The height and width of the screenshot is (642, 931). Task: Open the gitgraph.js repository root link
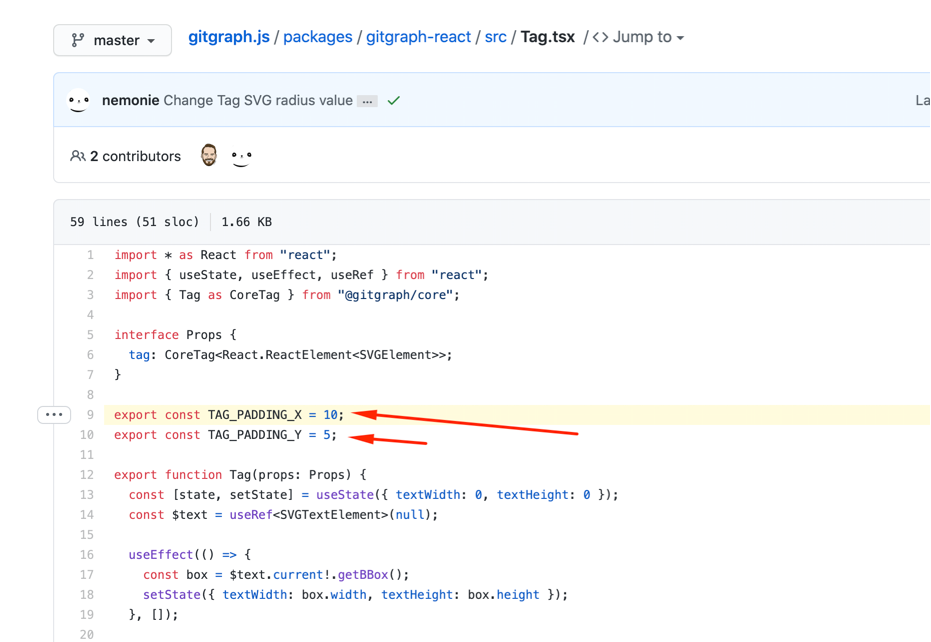[x=229, y=36]
